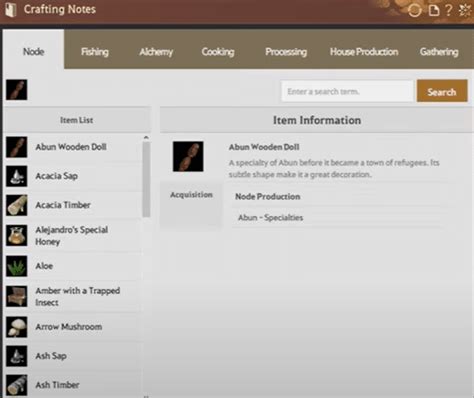Screen dimensions: 474x398
Task: Click the Crafting Notes window title
Action: [x=60, y=9]
